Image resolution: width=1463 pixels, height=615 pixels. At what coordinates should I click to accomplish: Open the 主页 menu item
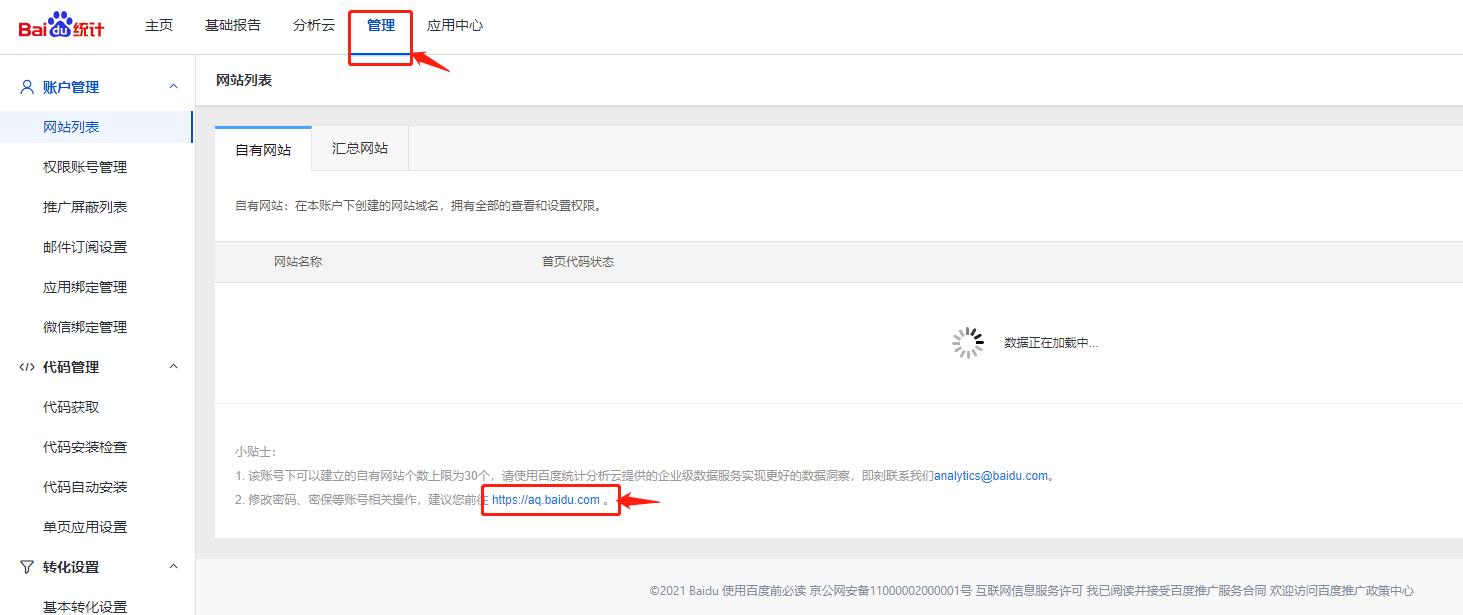point(158,25)
